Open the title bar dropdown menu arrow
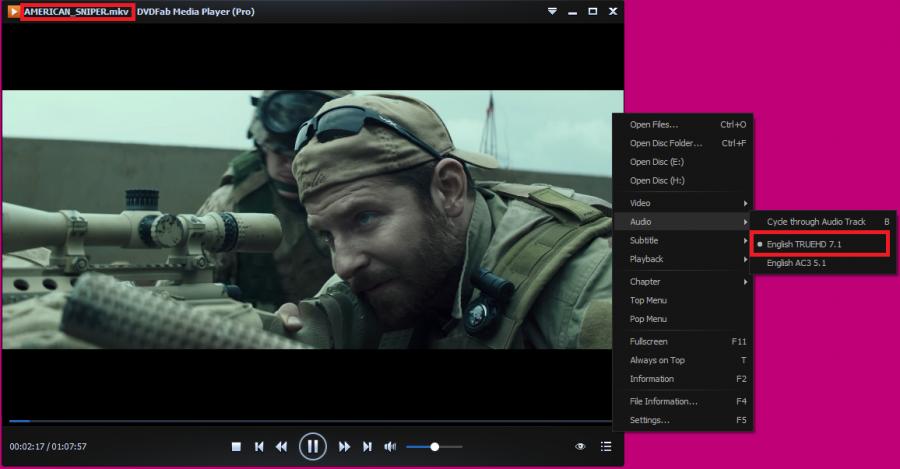 [x=552, y=11]
